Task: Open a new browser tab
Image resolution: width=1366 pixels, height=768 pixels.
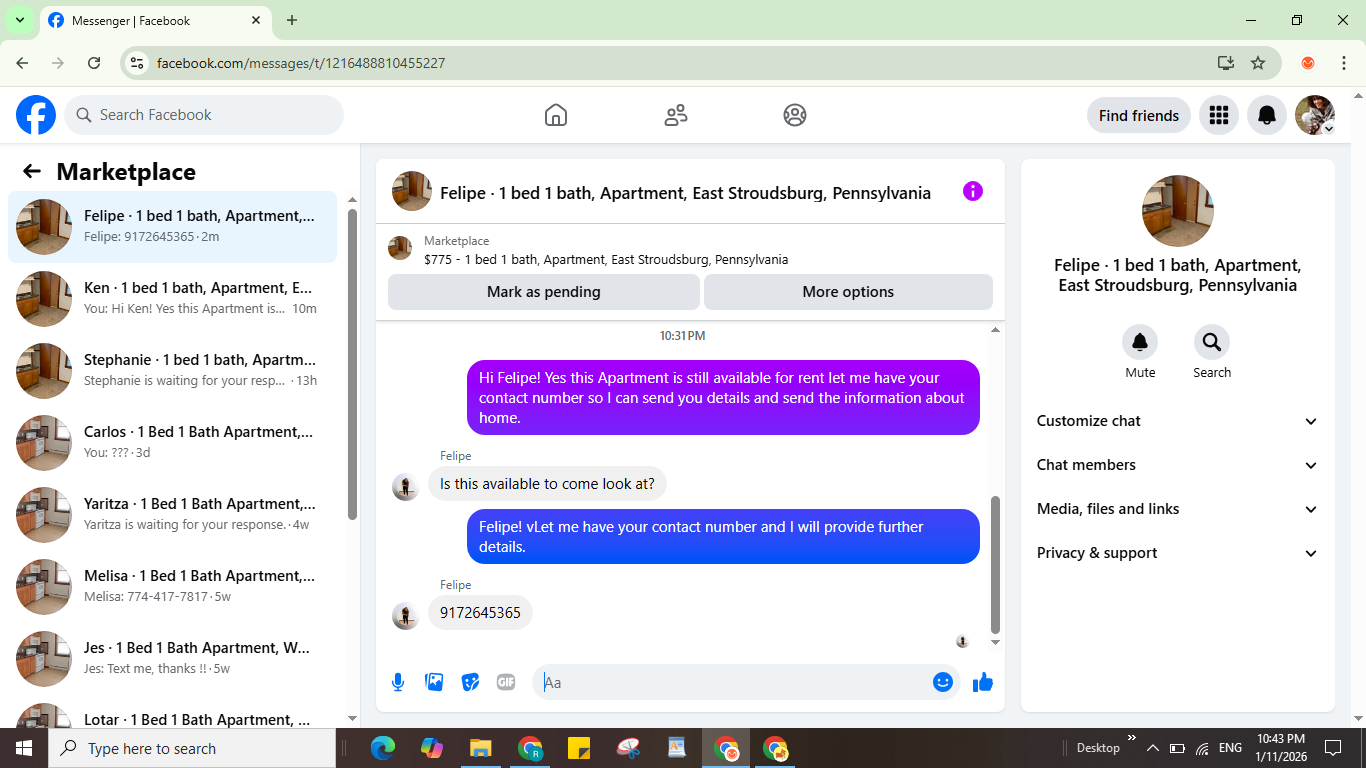Action: coord(292,20)
